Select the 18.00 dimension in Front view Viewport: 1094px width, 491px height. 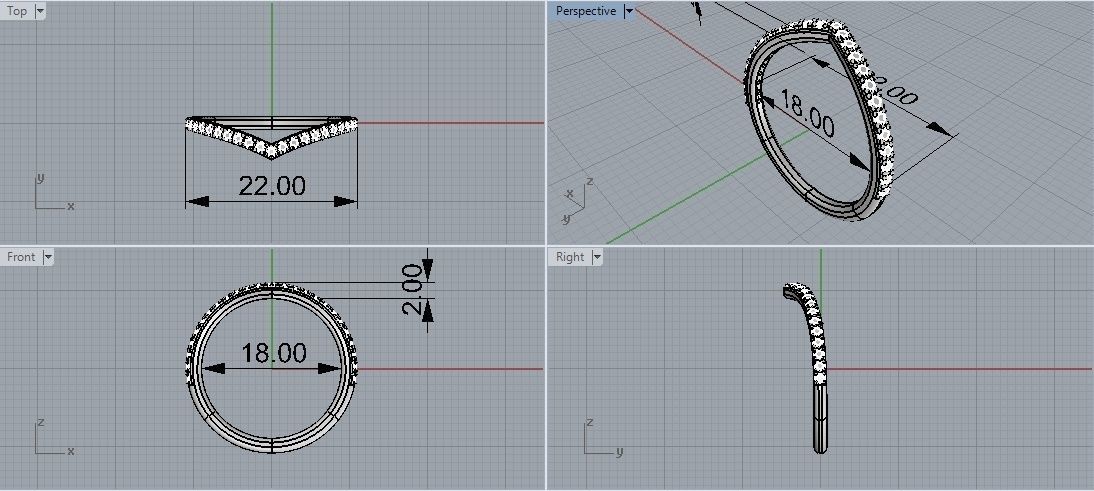[x=274, y=353]
